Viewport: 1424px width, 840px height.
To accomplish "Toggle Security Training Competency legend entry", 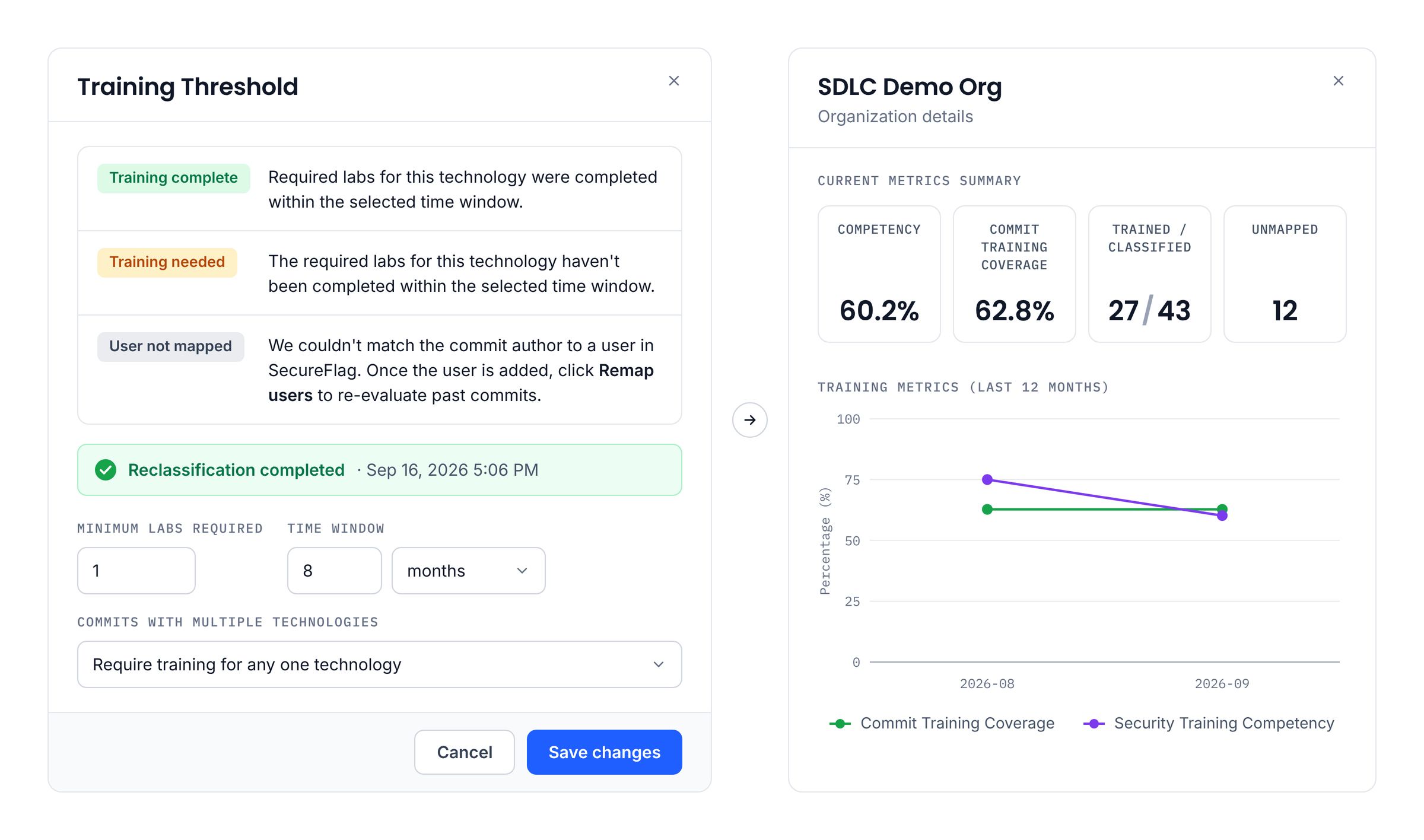I will 1209,723.
